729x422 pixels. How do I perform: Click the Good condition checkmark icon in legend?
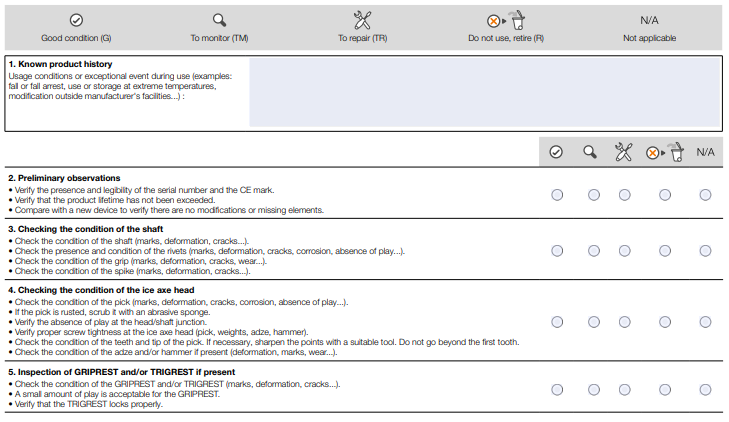(76, 20)
